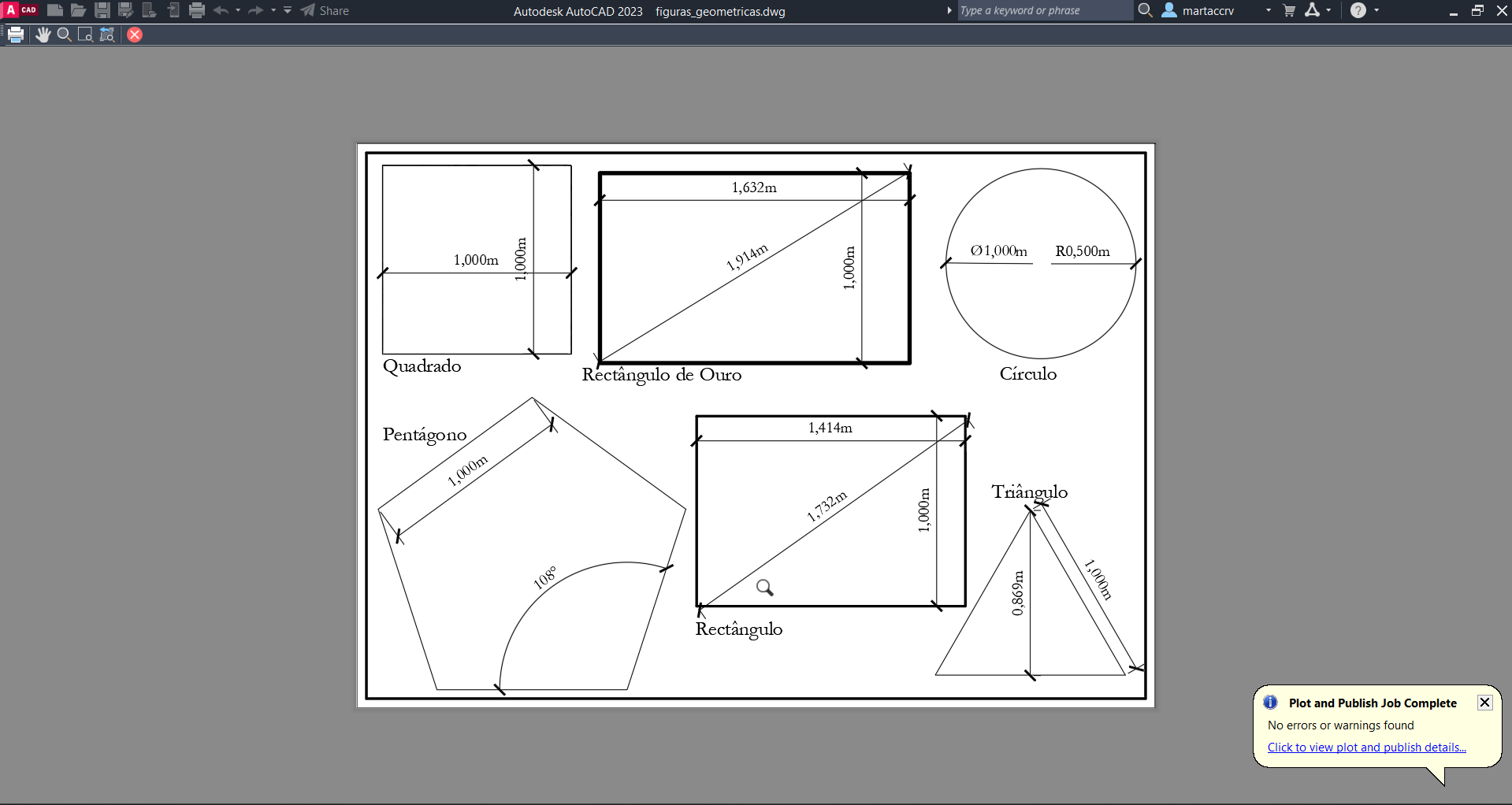Viewport: 1512px width, 805px height.
Task: Click the info icon in notification balloon
Action: tap(1270, 702)
